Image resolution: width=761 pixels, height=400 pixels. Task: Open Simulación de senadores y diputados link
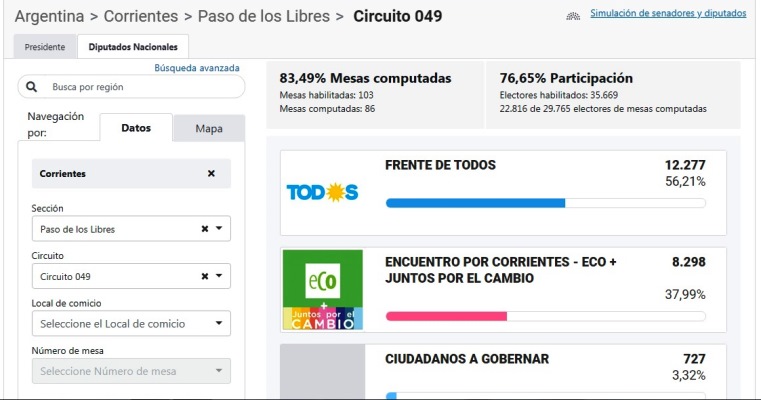click(x=668, y=13)
